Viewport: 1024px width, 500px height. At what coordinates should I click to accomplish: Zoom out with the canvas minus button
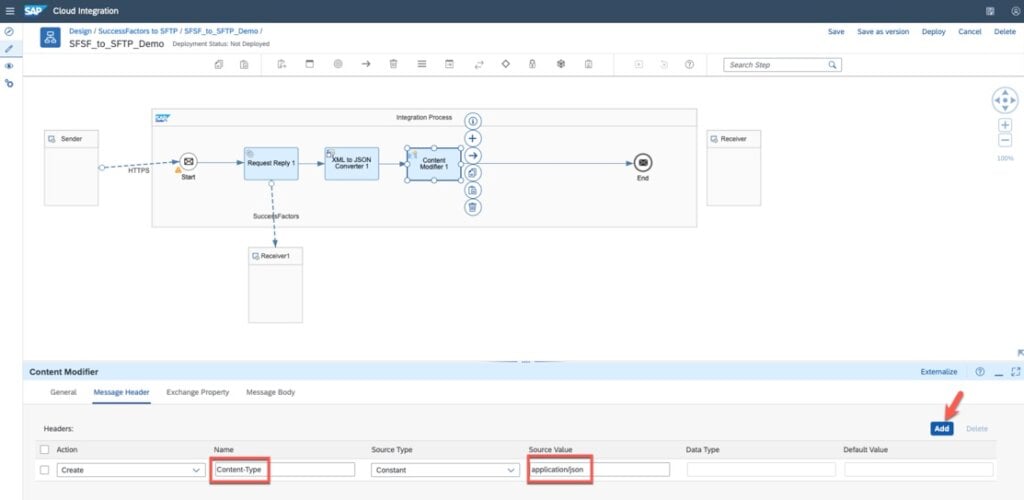(1005, 140)
